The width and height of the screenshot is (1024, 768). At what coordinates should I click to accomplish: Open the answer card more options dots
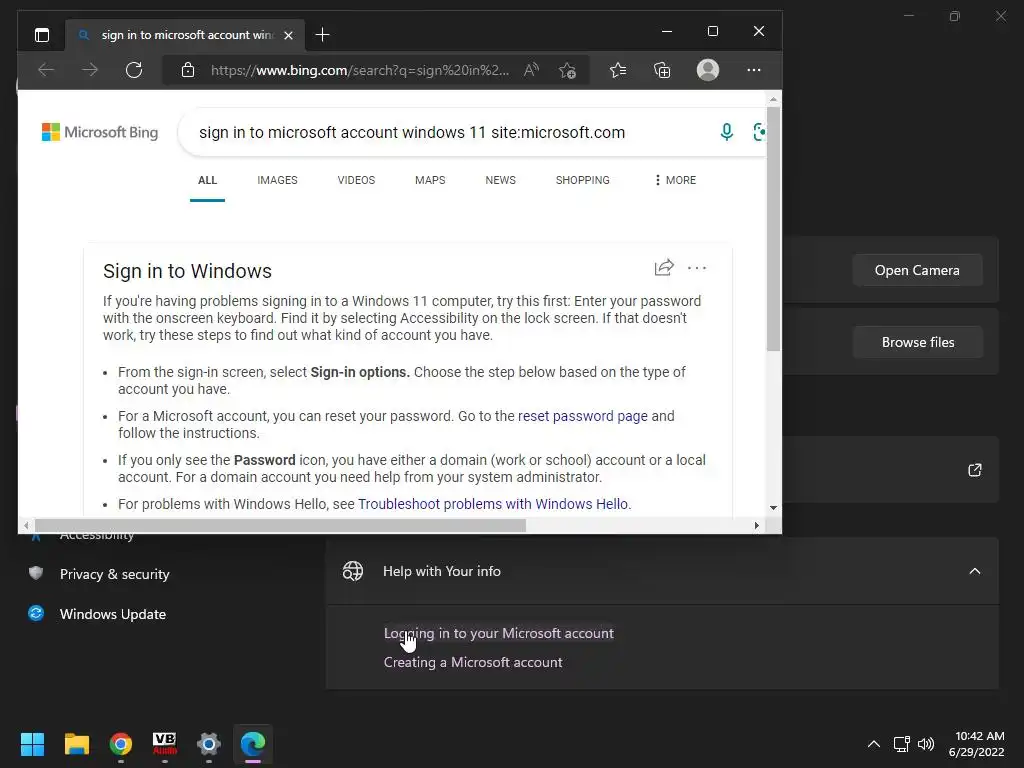(x=697, y=268)
